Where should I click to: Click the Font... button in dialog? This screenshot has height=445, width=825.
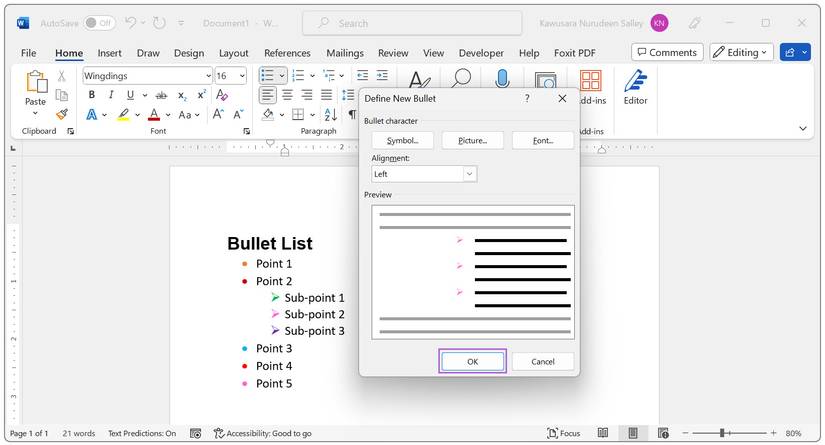(x=543, y=140)
